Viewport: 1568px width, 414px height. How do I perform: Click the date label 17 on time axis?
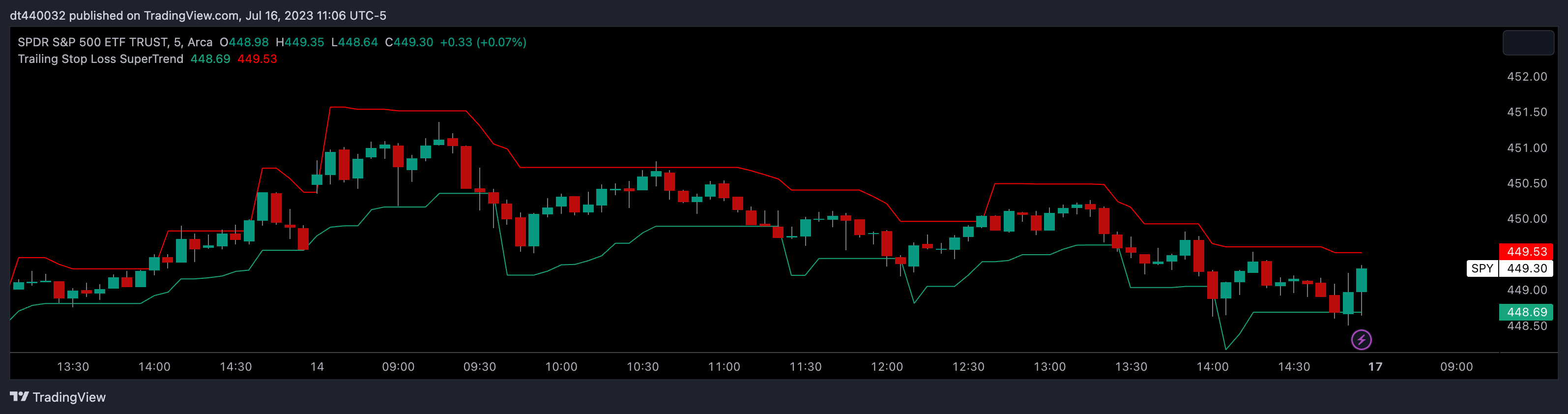tap(1375, 366)
